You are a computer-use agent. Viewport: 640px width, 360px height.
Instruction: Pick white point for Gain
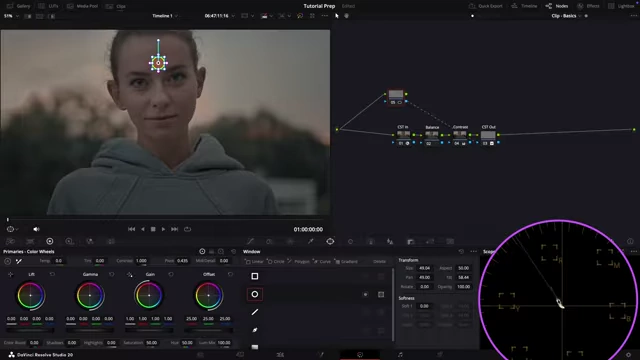coord(130,274)
